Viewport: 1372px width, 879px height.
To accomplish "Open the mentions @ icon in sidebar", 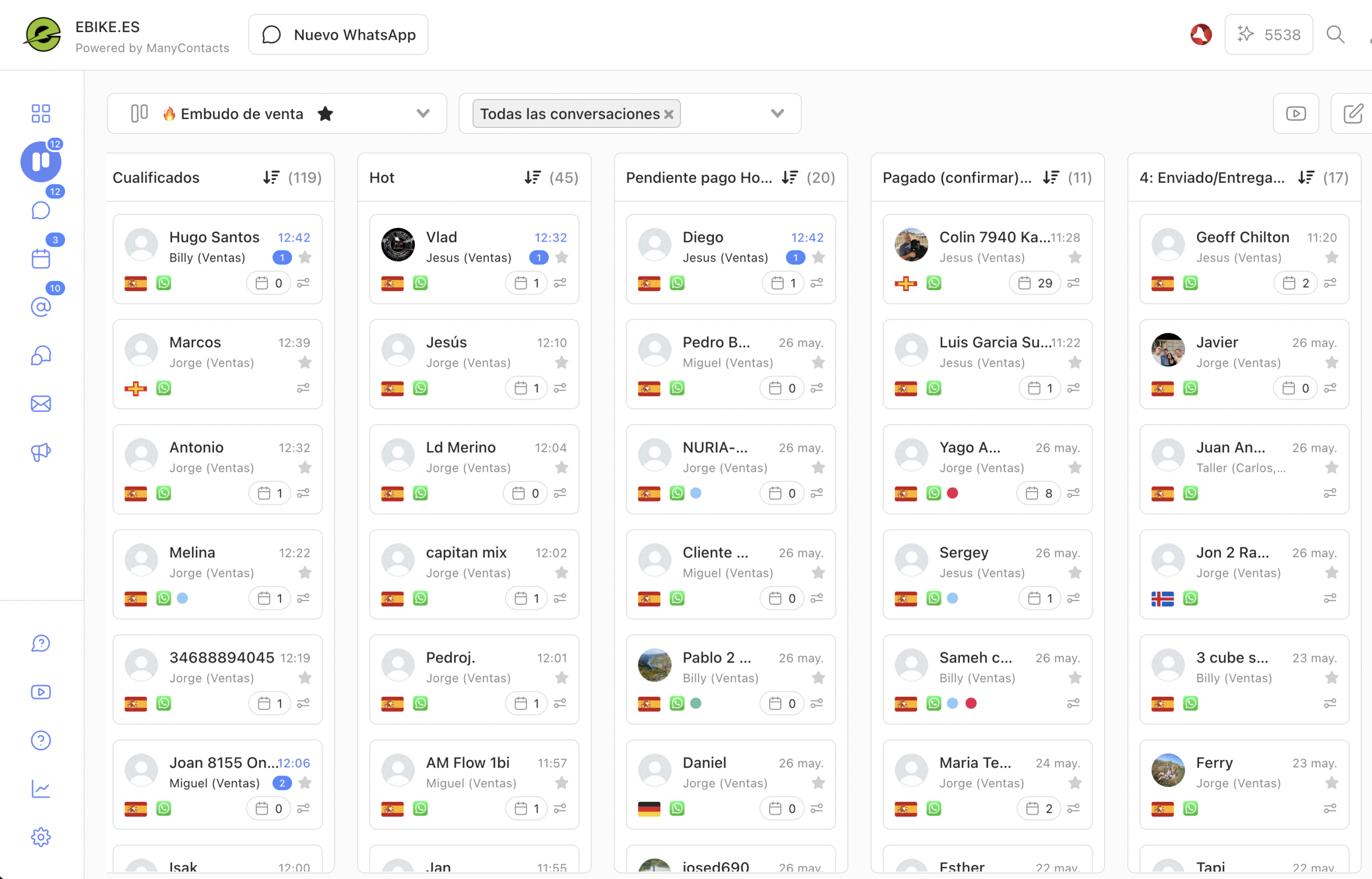I will click(41, 307).
